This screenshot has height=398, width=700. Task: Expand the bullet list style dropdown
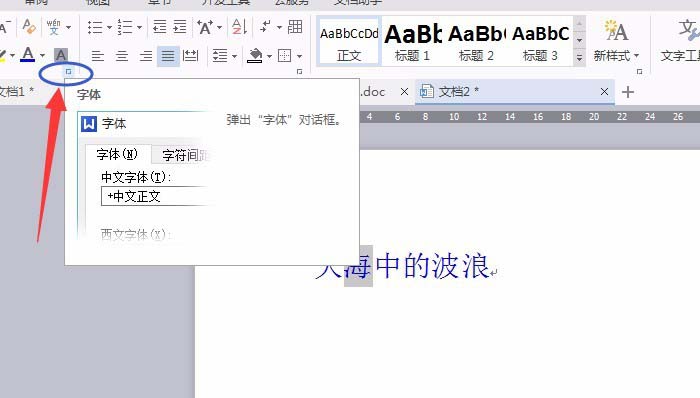click(x=109, y=28)
